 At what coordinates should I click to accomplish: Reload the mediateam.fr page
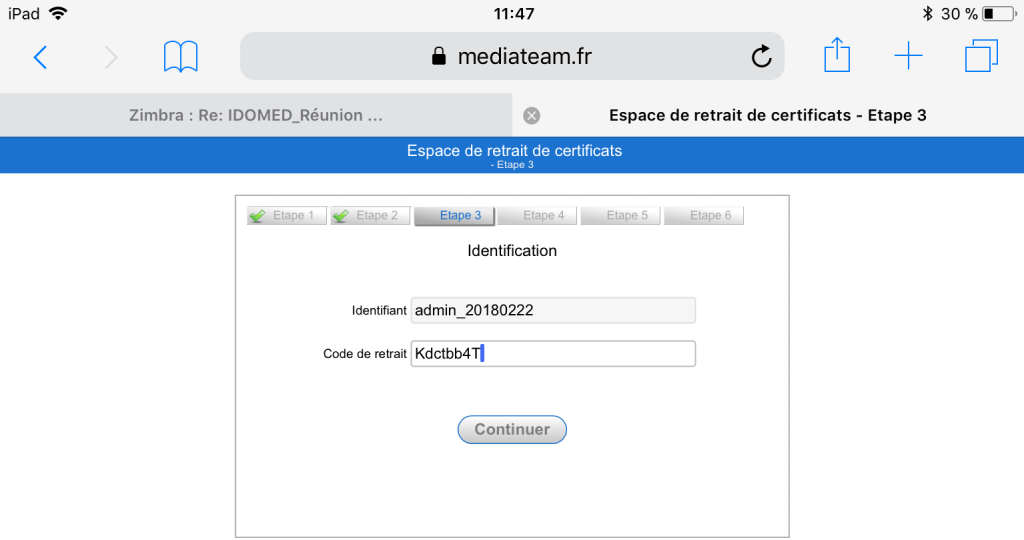coord(761,56)
